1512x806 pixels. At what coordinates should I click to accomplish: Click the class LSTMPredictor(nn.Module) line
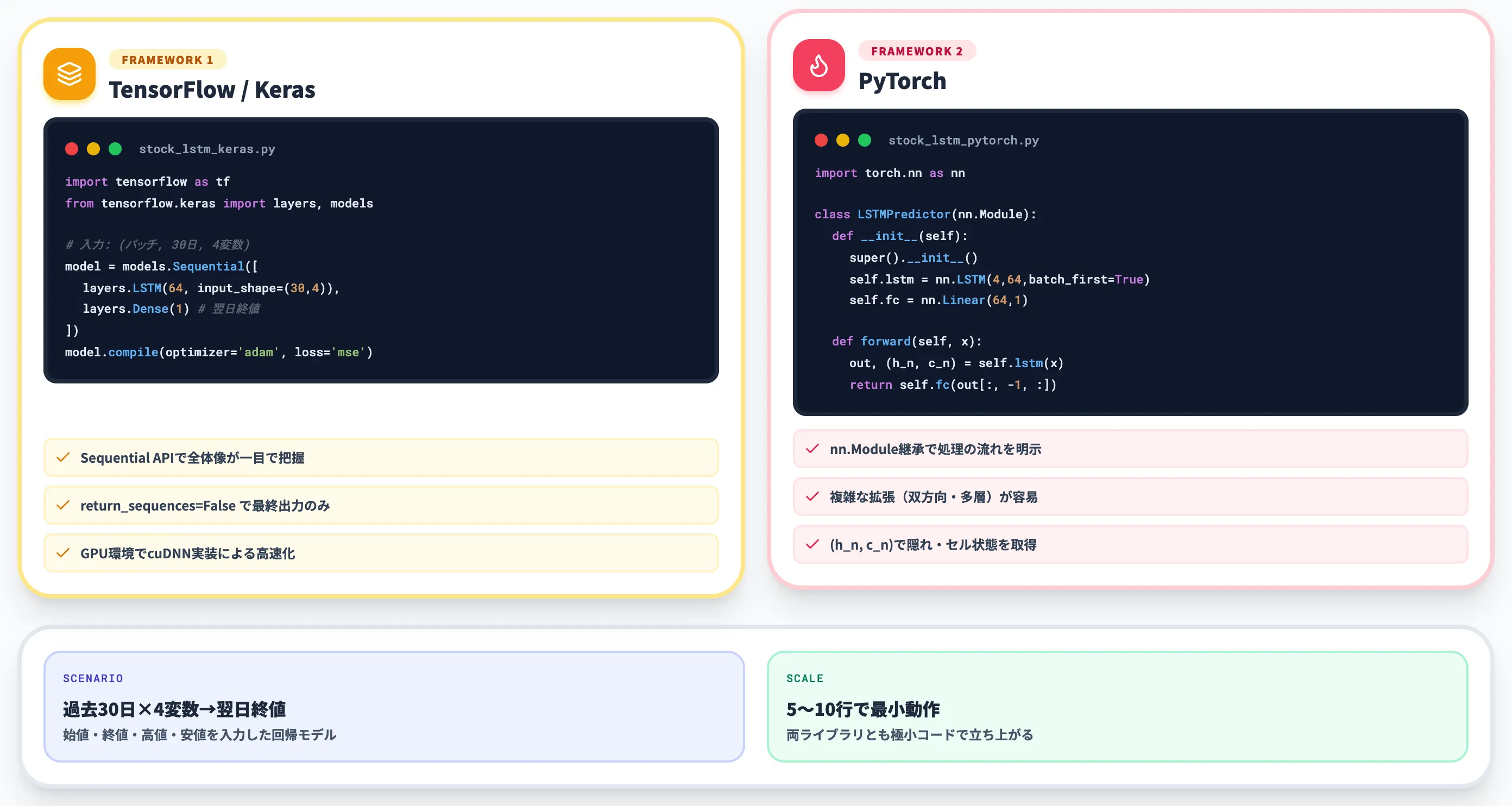coord(925,215)
